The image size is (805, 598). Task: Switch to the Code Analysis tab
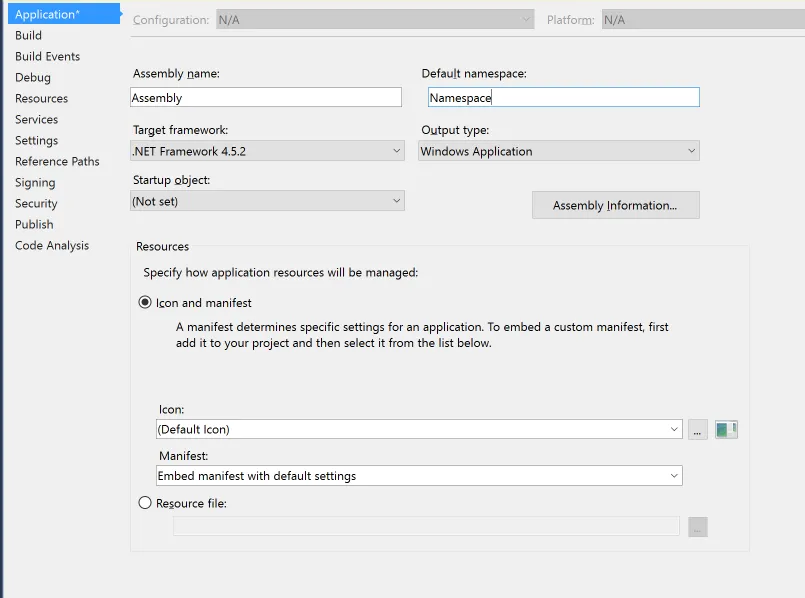tap(52, 246)
